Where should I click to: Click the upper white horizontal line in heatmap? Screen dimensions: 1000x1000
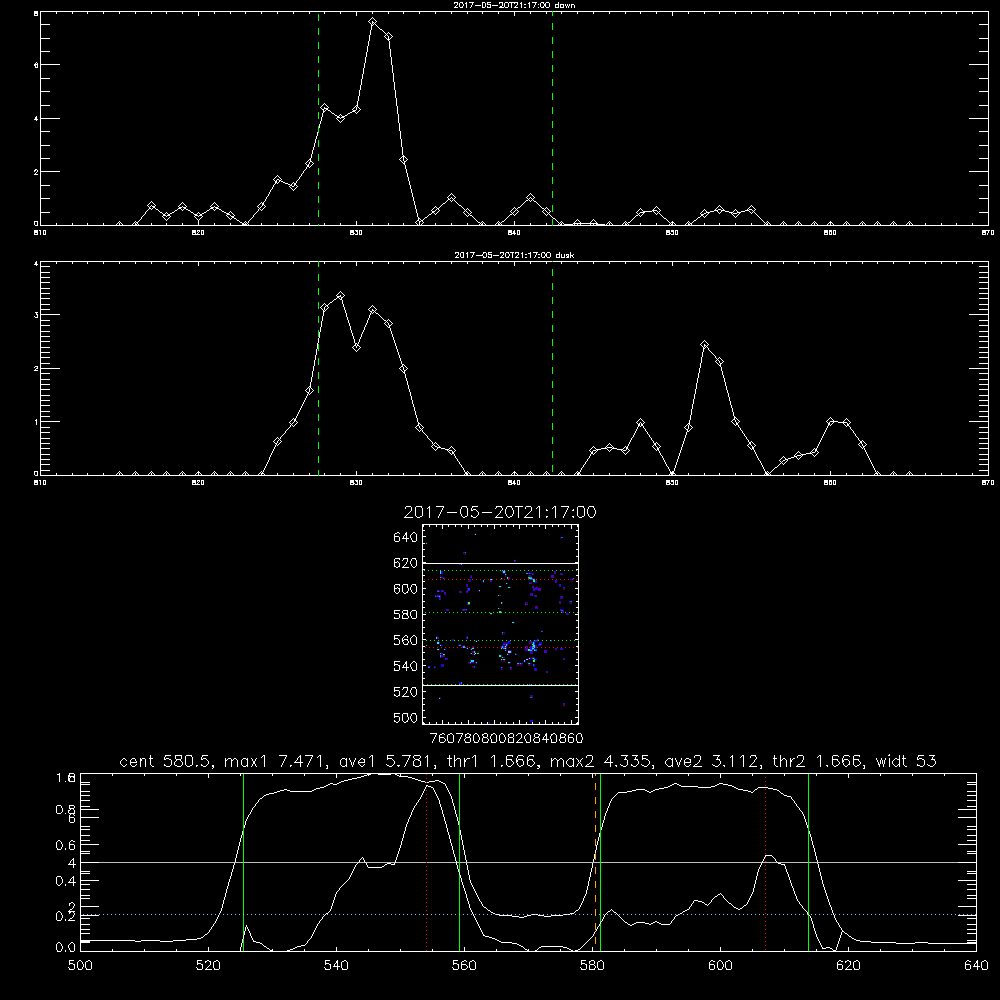click(x=500, y=563)
